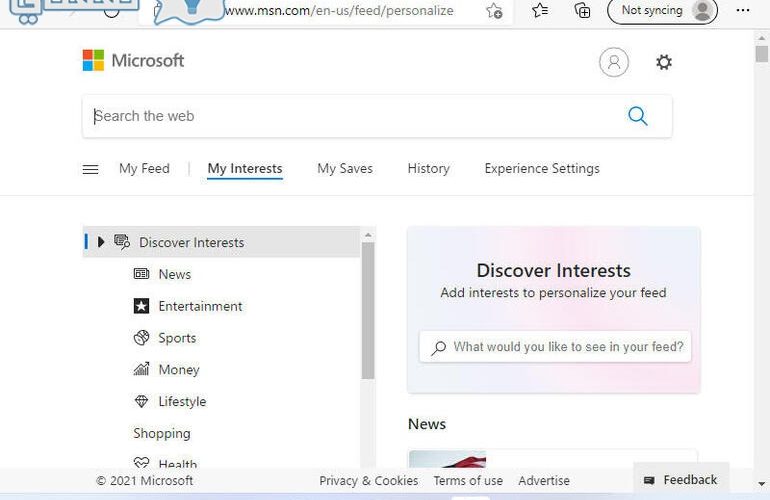The width and height of the screenshot is (770, 500).
Task: Click the News newspaper icon
Action: tap(141, 274)
